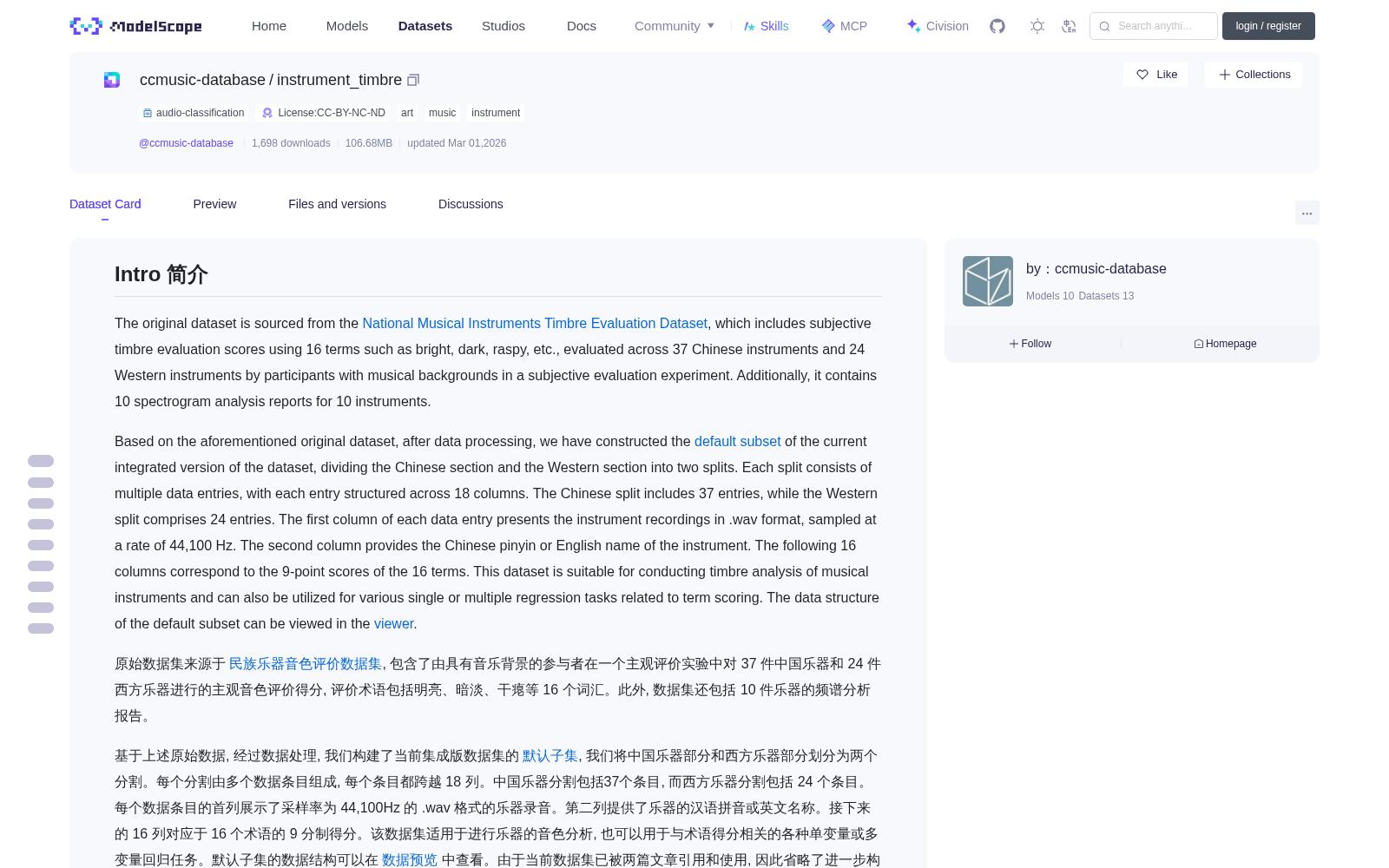The width and height of the screenshot is (1389, 868).
Task: Focus the Search anything input field
Action: point(1154,26)
